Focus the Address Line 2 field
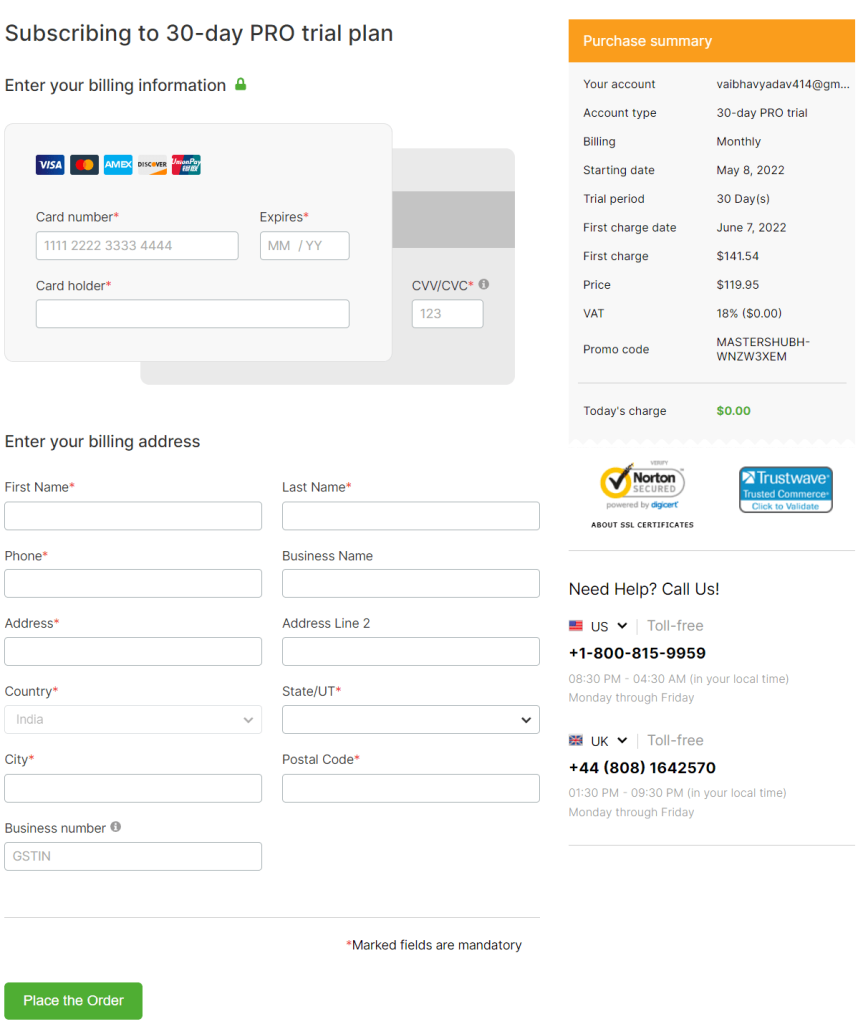 coord(411,652)
